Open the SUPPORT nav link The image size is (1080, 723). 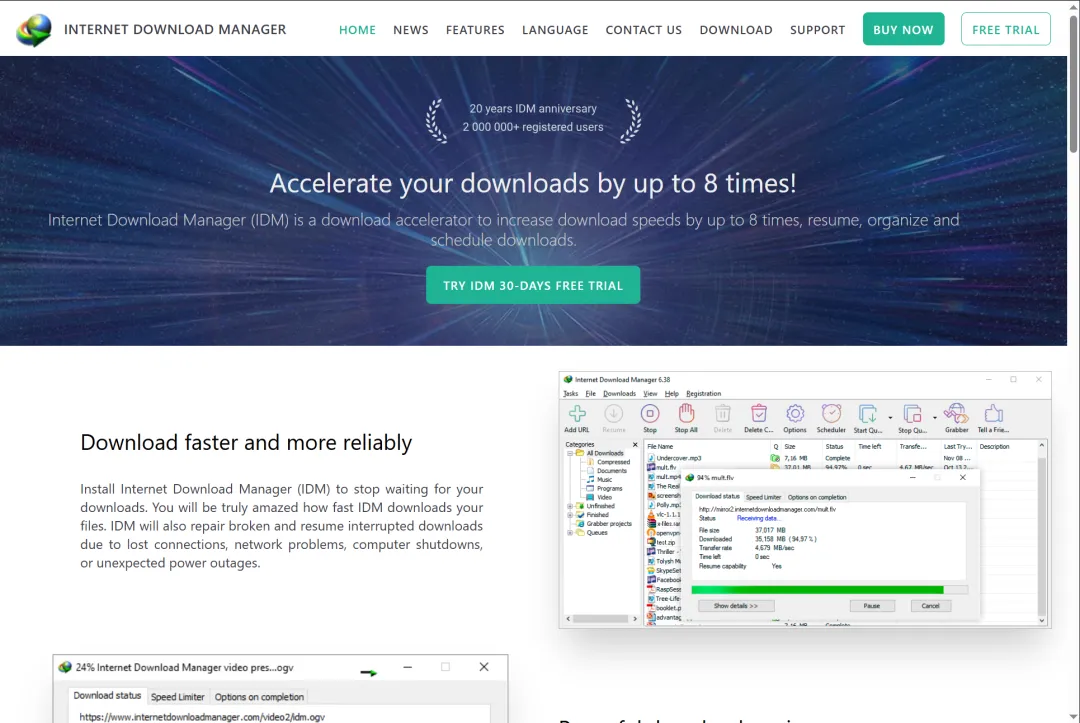coord(817,30)
